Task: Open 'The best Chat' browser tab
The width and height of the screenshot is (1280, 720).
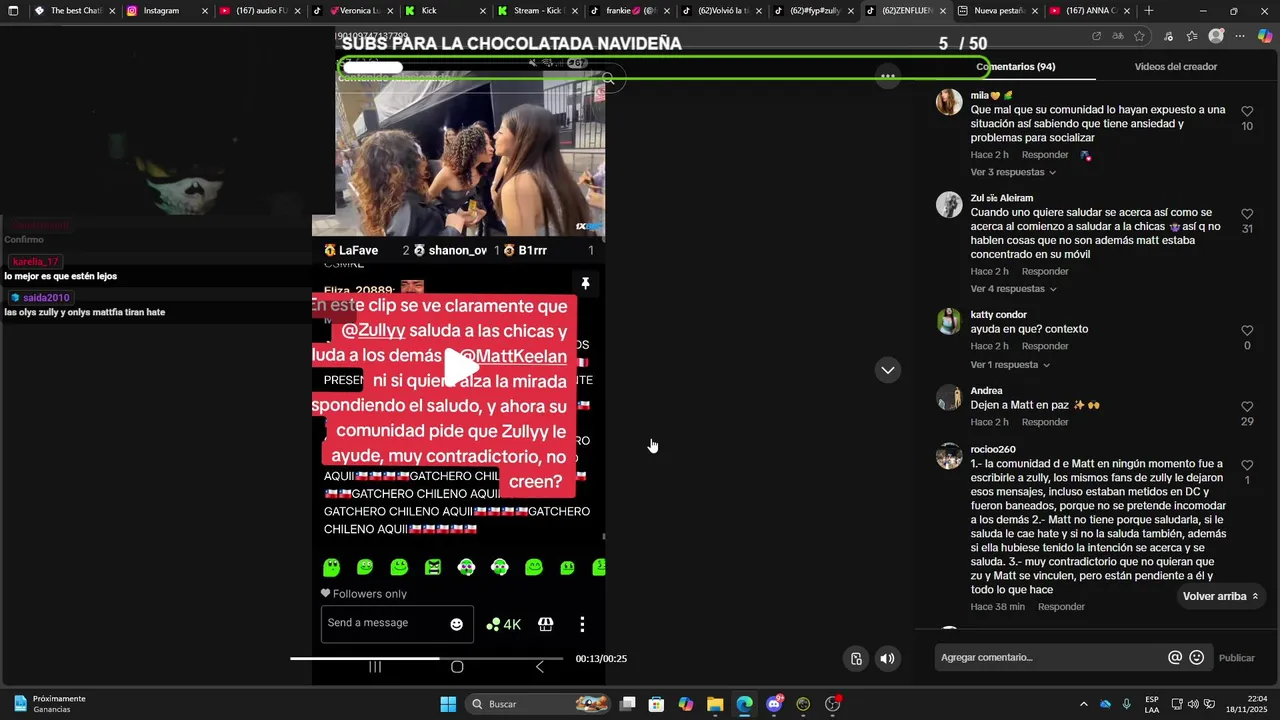Action: (x=76, y=11)
